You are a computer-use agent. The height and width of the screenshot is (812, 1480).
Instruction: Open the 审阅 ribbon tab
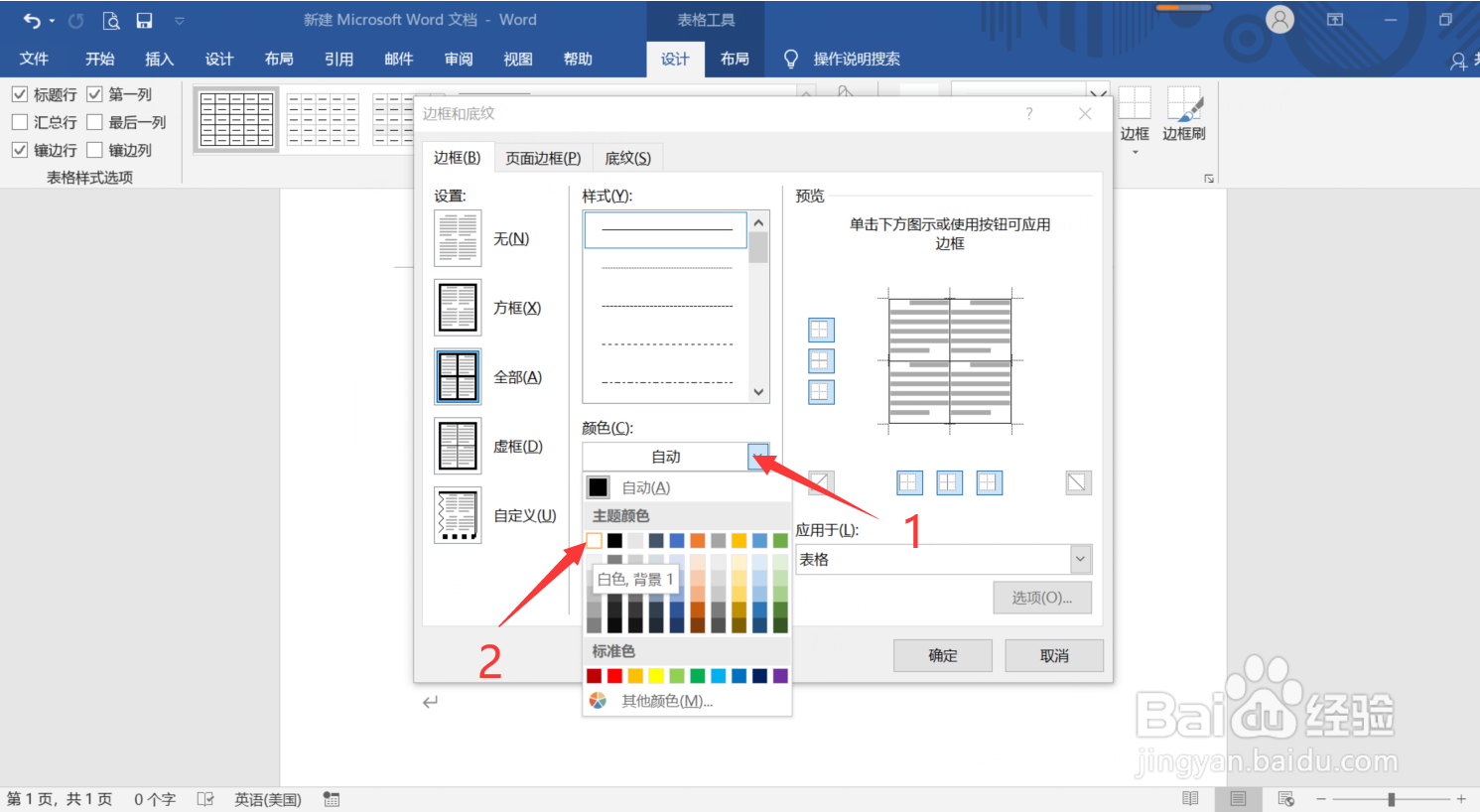(458, 59)
